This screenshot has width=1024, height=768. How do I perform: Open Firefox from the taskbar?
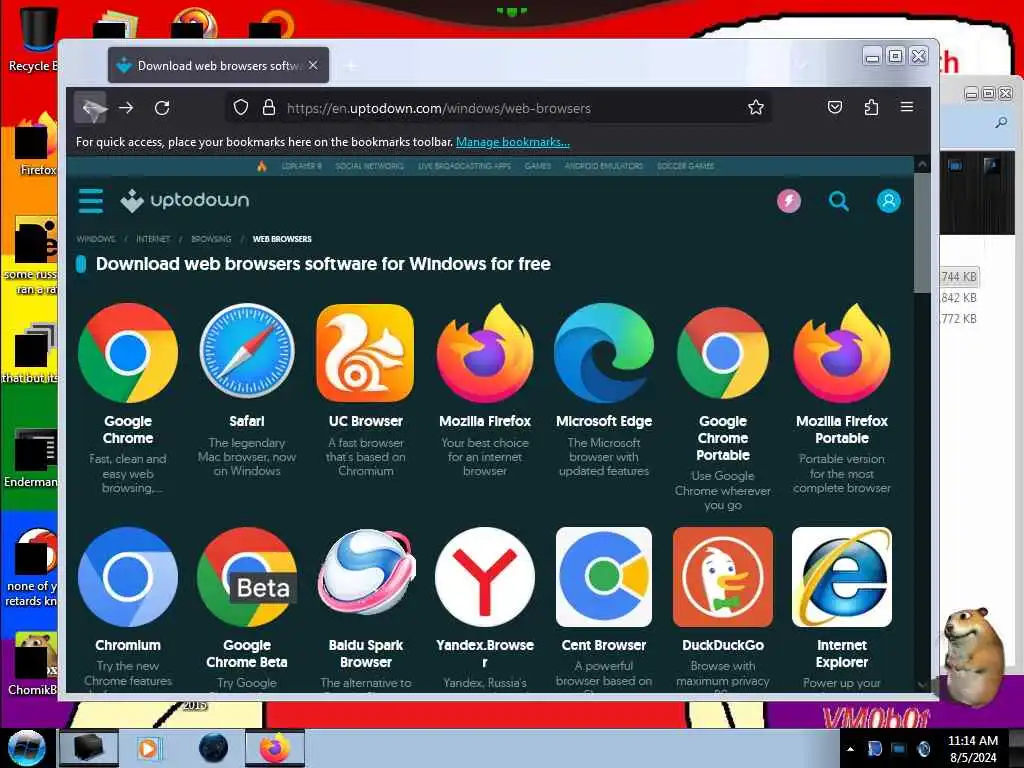tap(275, 748)
